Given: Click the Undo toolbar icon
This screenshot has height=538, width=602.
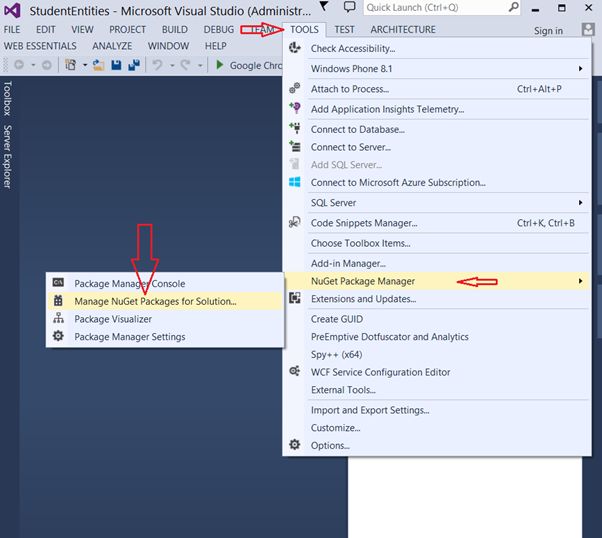Looking at the screenshot, I should point(157,65).
